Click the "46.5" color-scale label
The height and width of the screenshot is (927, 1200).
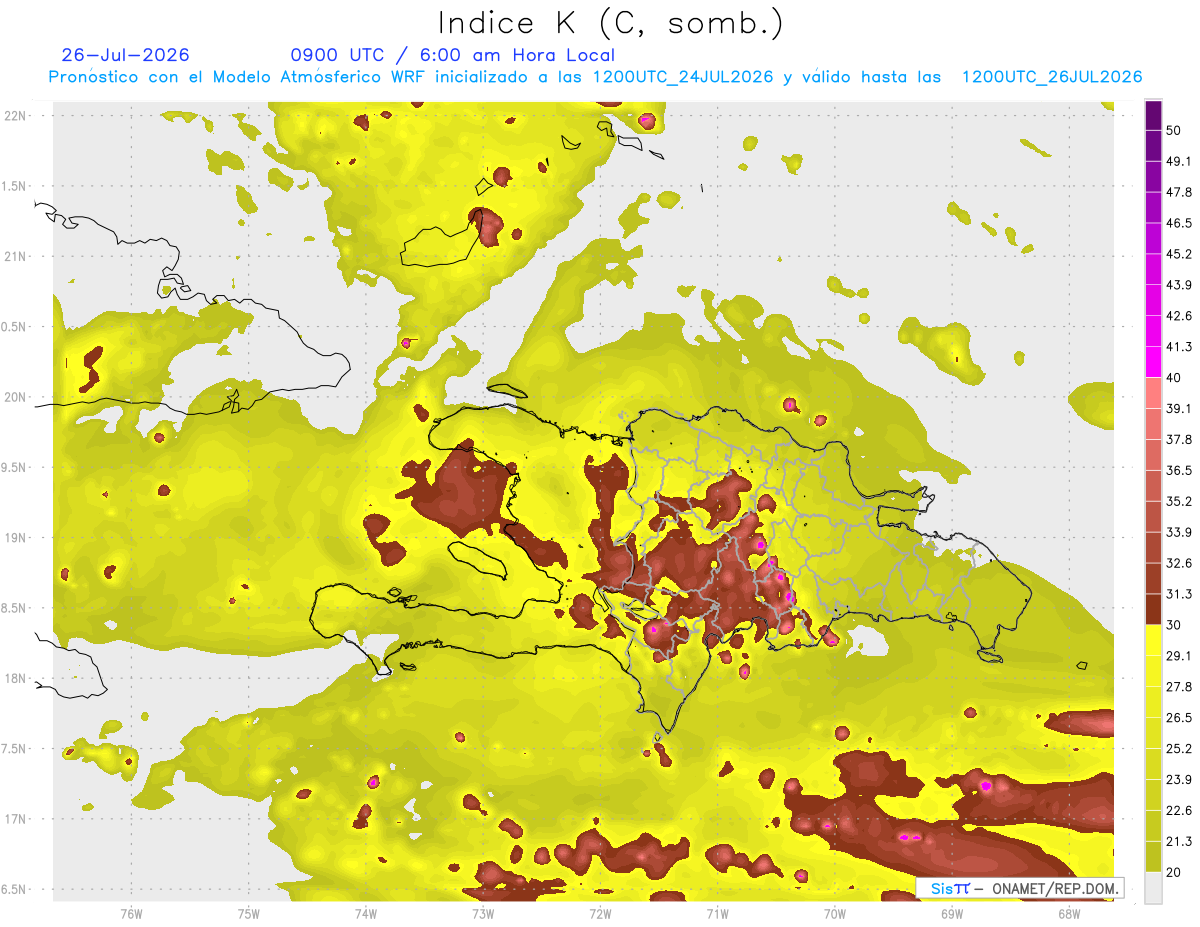coord(1179,223)
